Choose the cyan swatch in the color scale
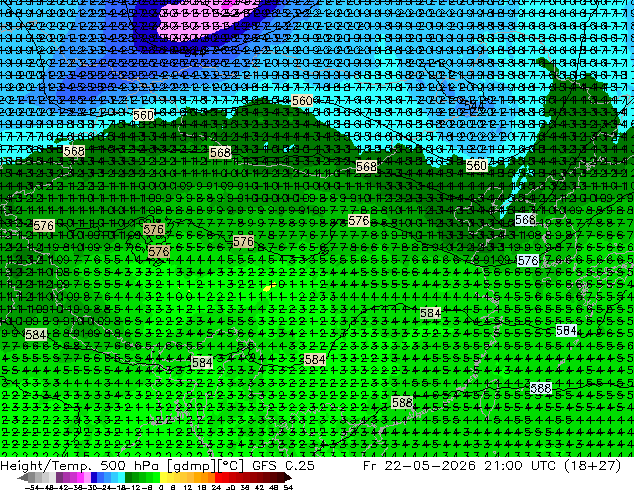This screenshot has height=490, width=634. tap(121, 477)
